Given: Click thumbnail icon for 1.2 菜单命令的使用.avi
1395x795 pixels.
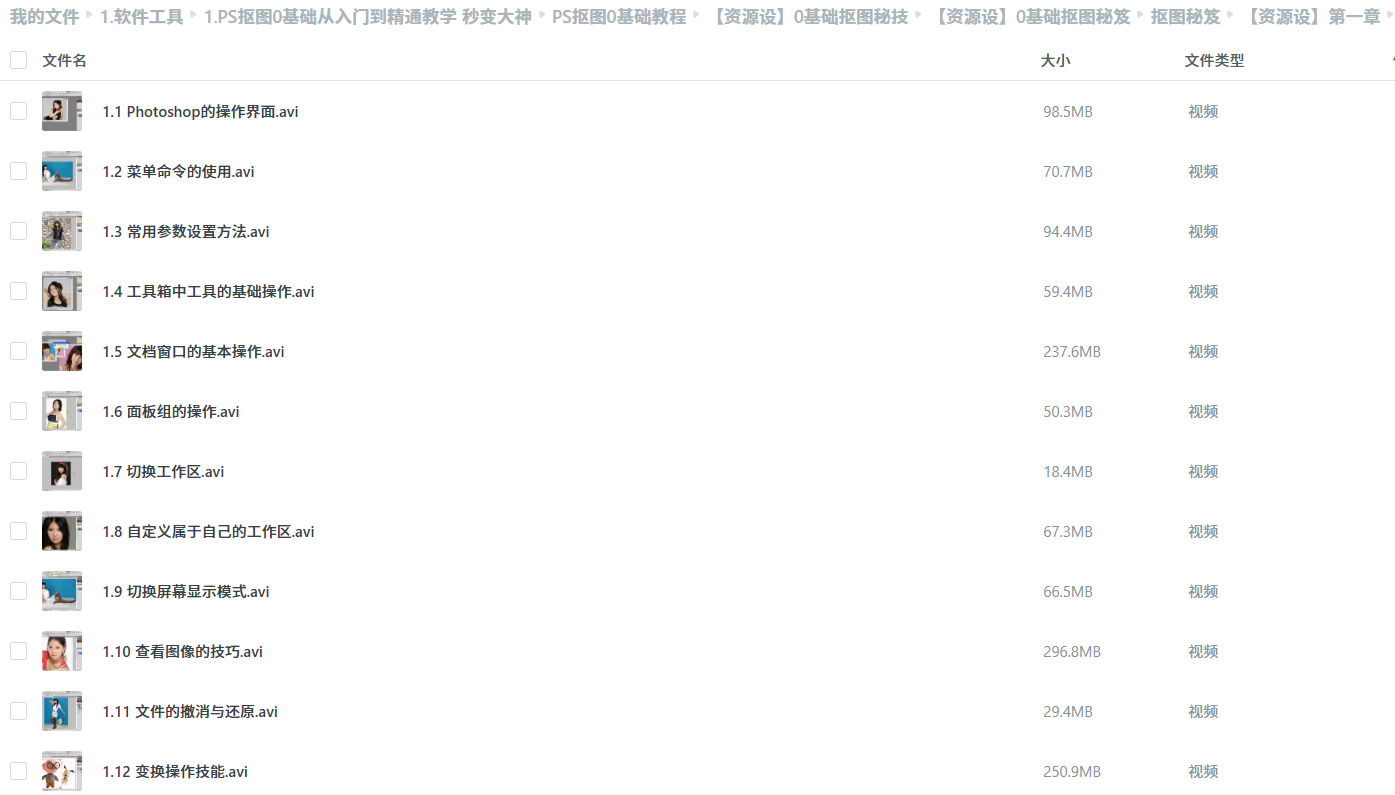Looking at the screenshot, I should click(62, 171).
